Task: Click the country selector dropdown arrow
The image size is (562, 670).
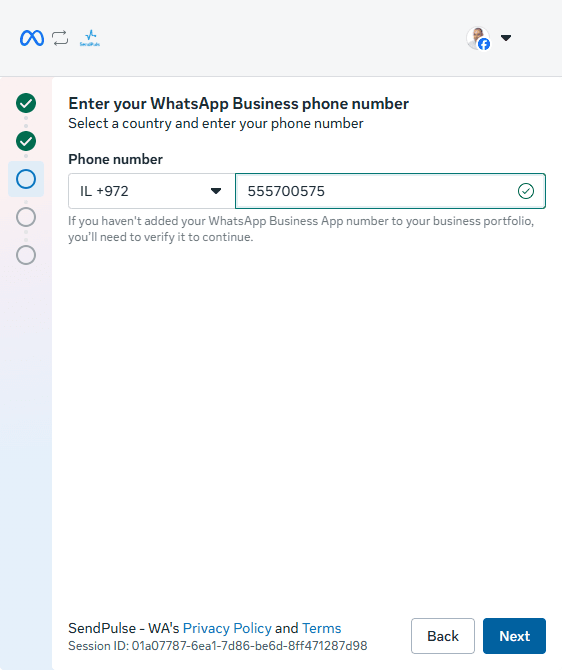Action: click(216, 191)
